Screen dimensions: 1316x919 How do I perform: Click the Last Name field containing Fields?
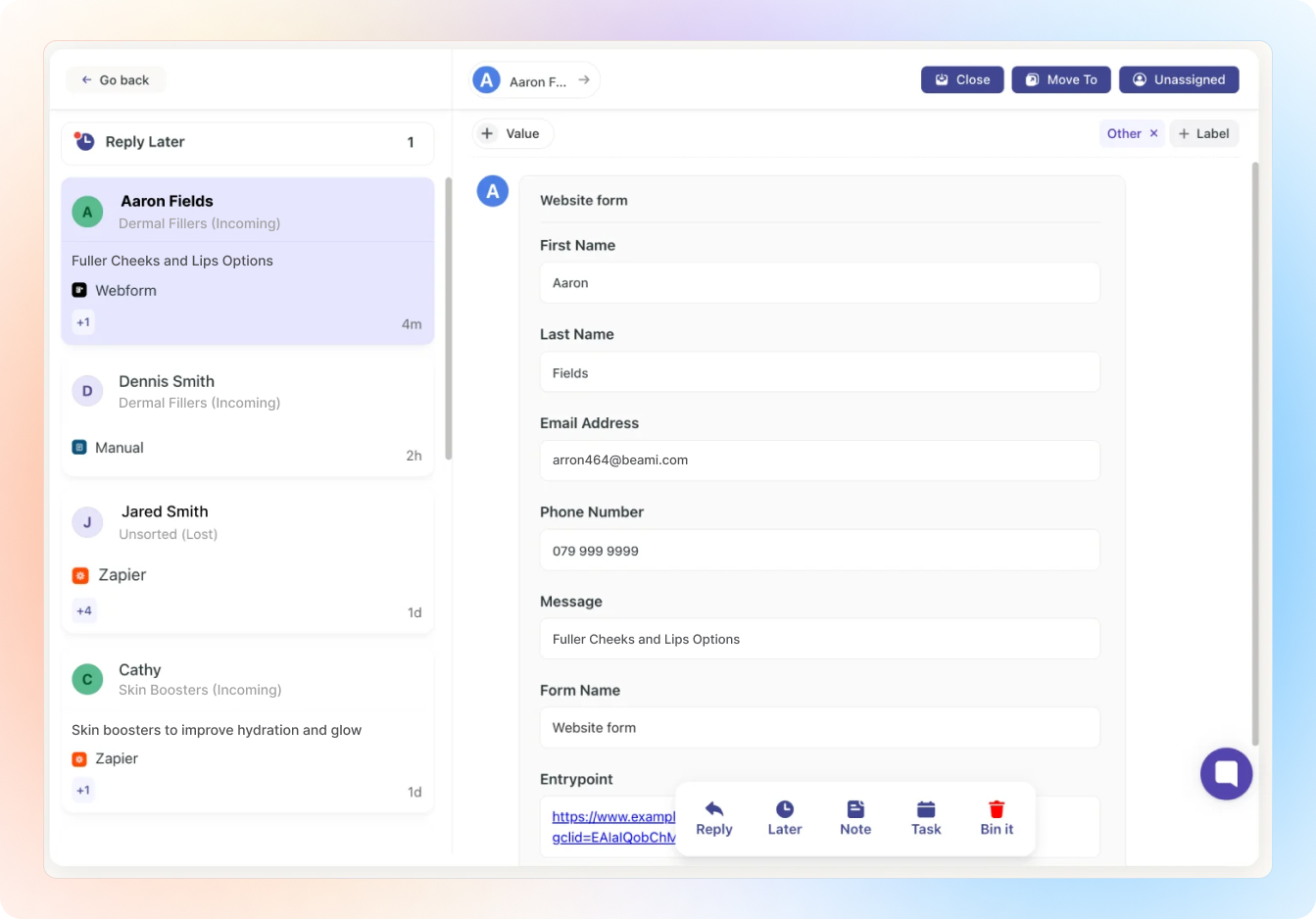pyautogui.click(x=820, y=372)
